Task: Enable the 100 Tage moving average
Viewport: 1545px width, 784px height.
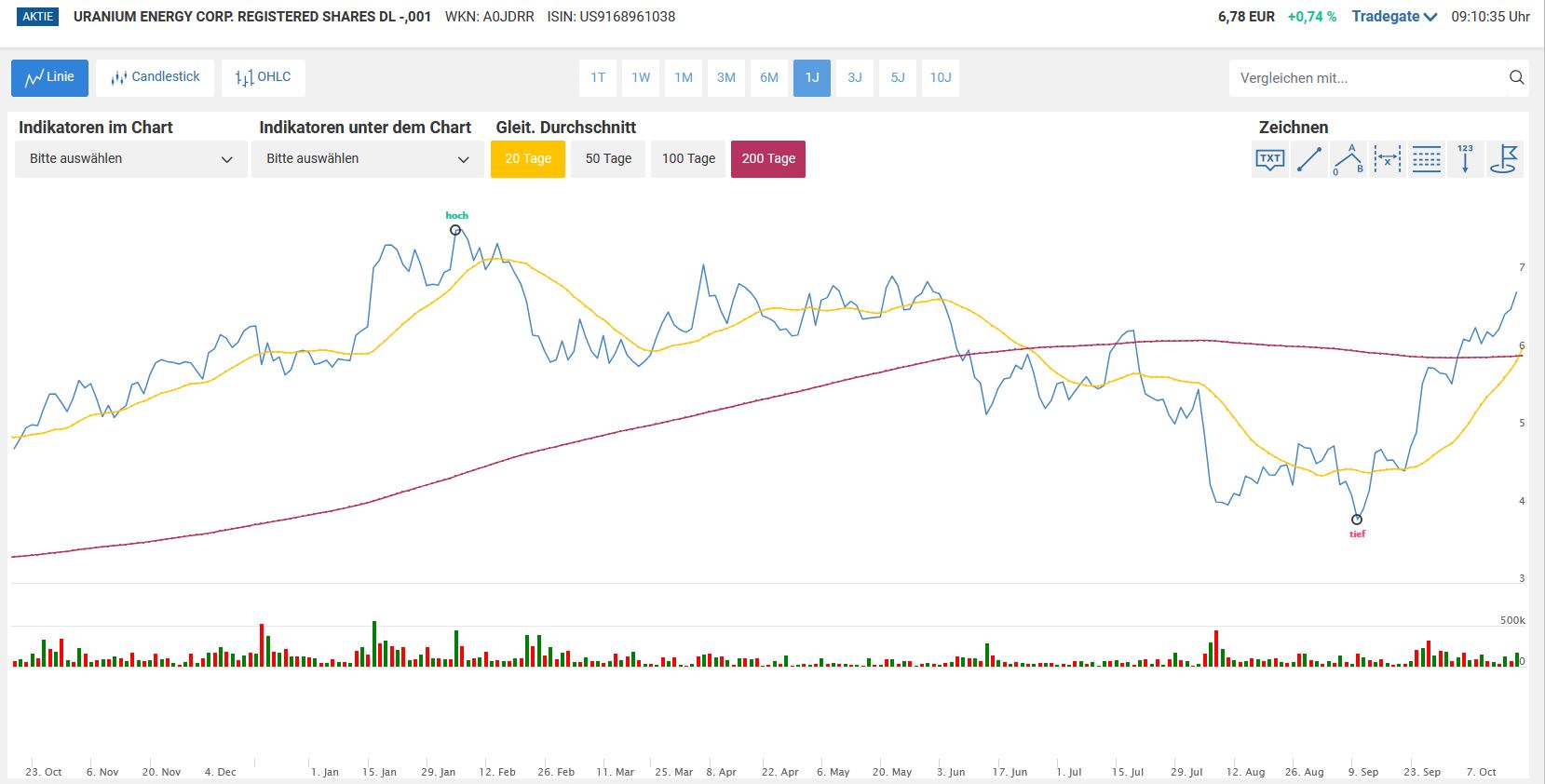Action: click(688, 159)
